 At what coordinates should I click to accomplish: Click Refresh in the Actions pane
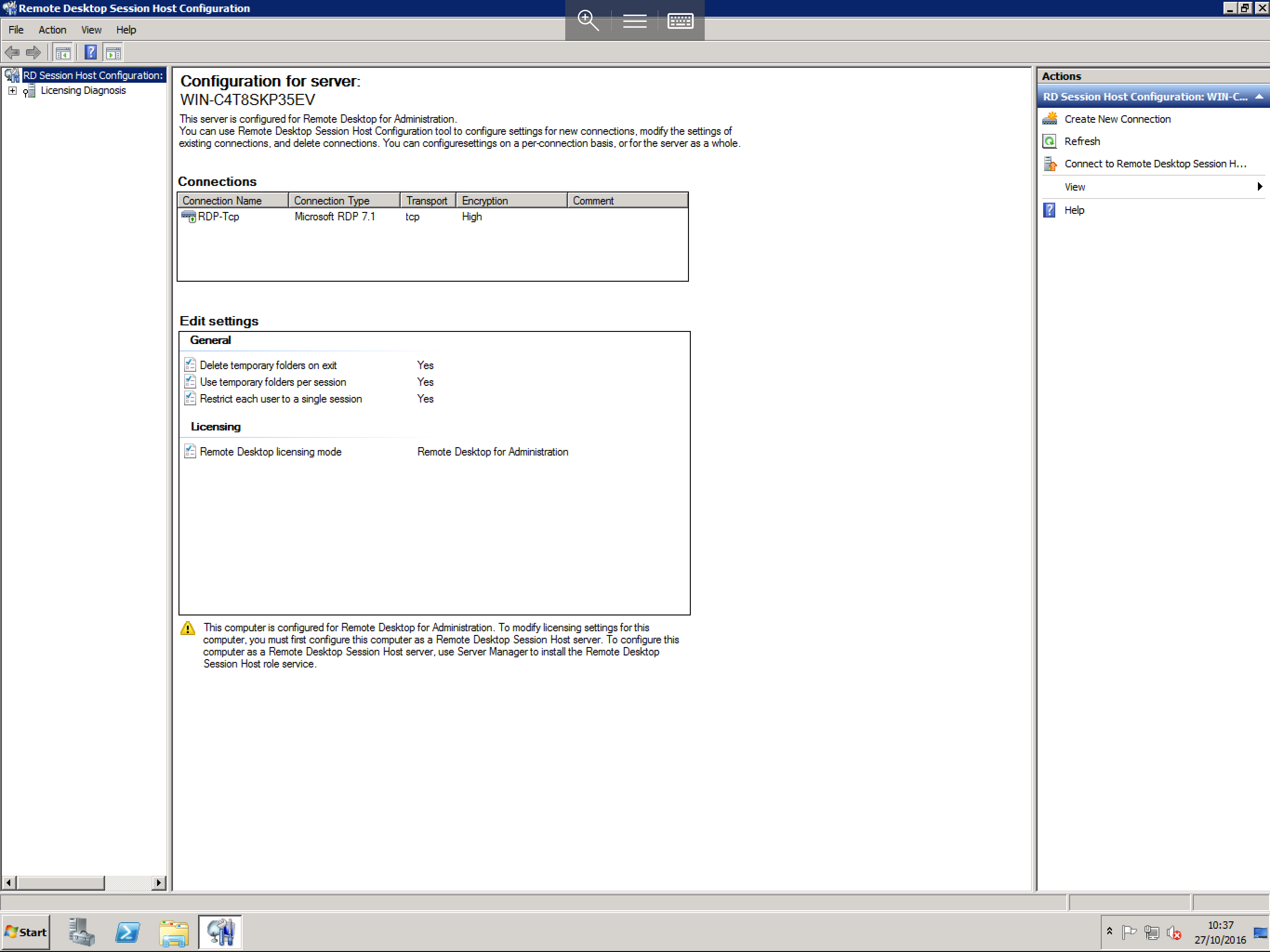(x=1082, y=141)
